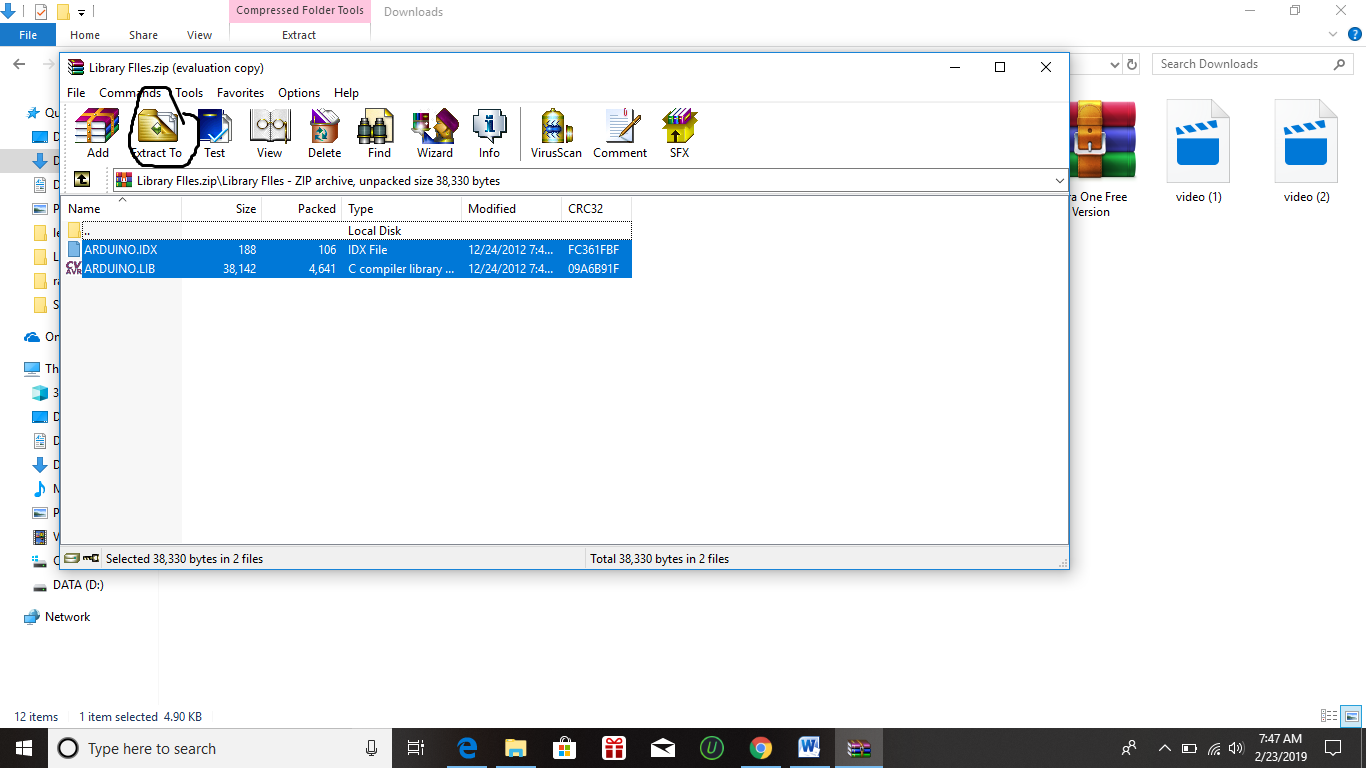Go up one folder level icon

point(82,180)
